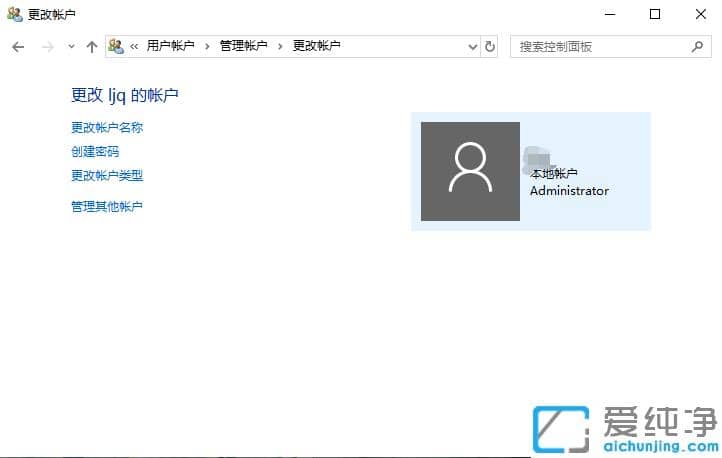This screenshot has width=722, height=458.
Task: Click the grey user avatar picture
Action: point(470,171)
